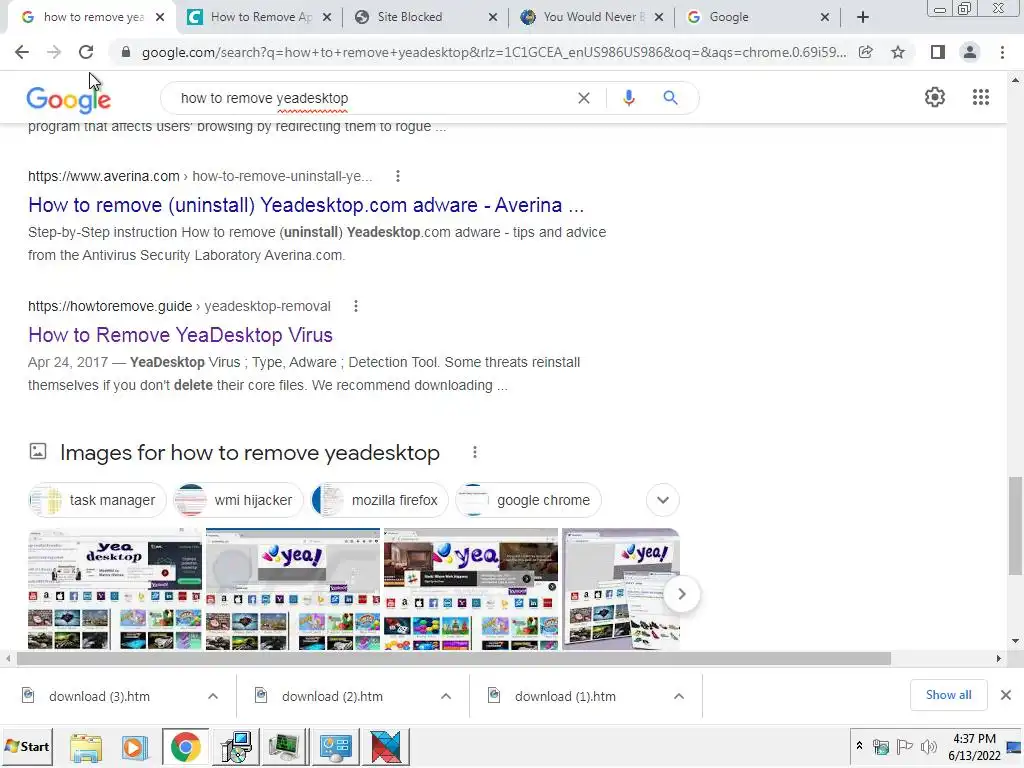The image size is (1024, 768).
Task: Click the address bar URL
Action: pyautogui.click(x=494, y=52)
